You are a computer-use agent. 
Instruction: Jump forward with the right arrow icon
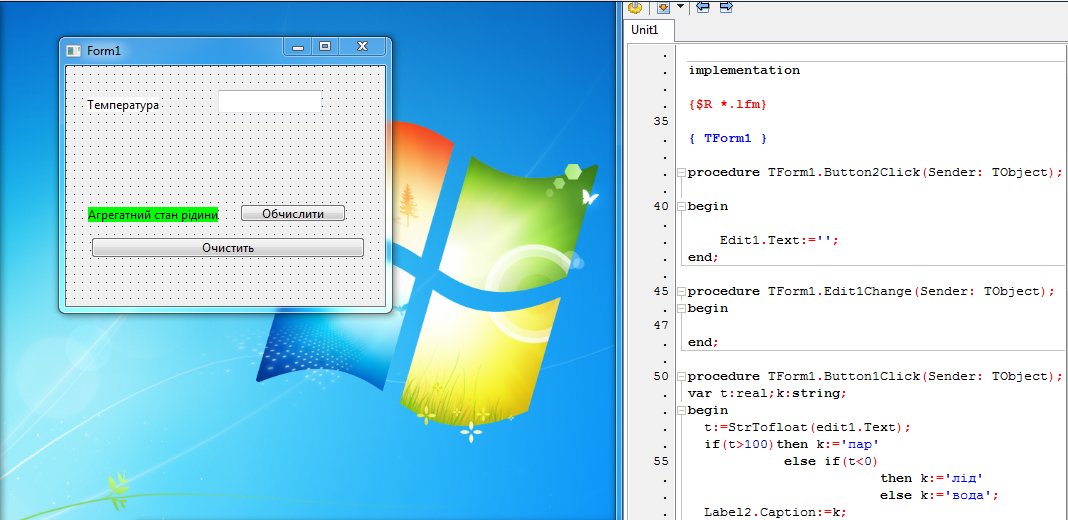(x=726, y=7)
